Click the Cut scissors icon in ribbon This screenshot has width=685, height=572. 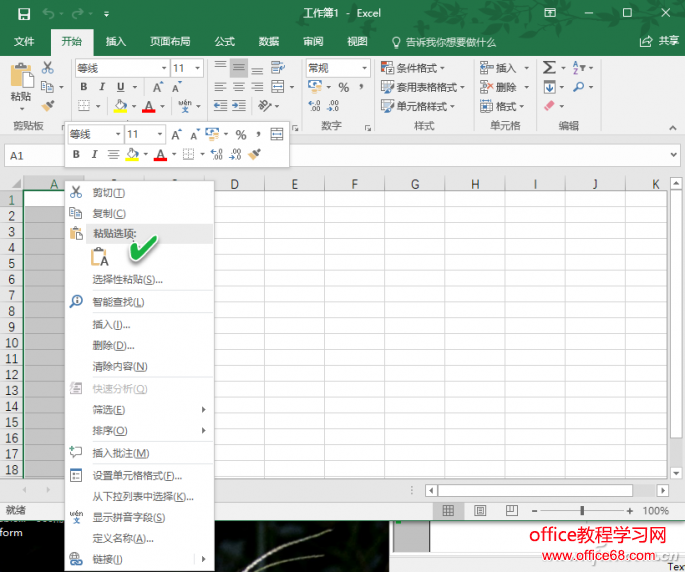click(x=48, y=68)
